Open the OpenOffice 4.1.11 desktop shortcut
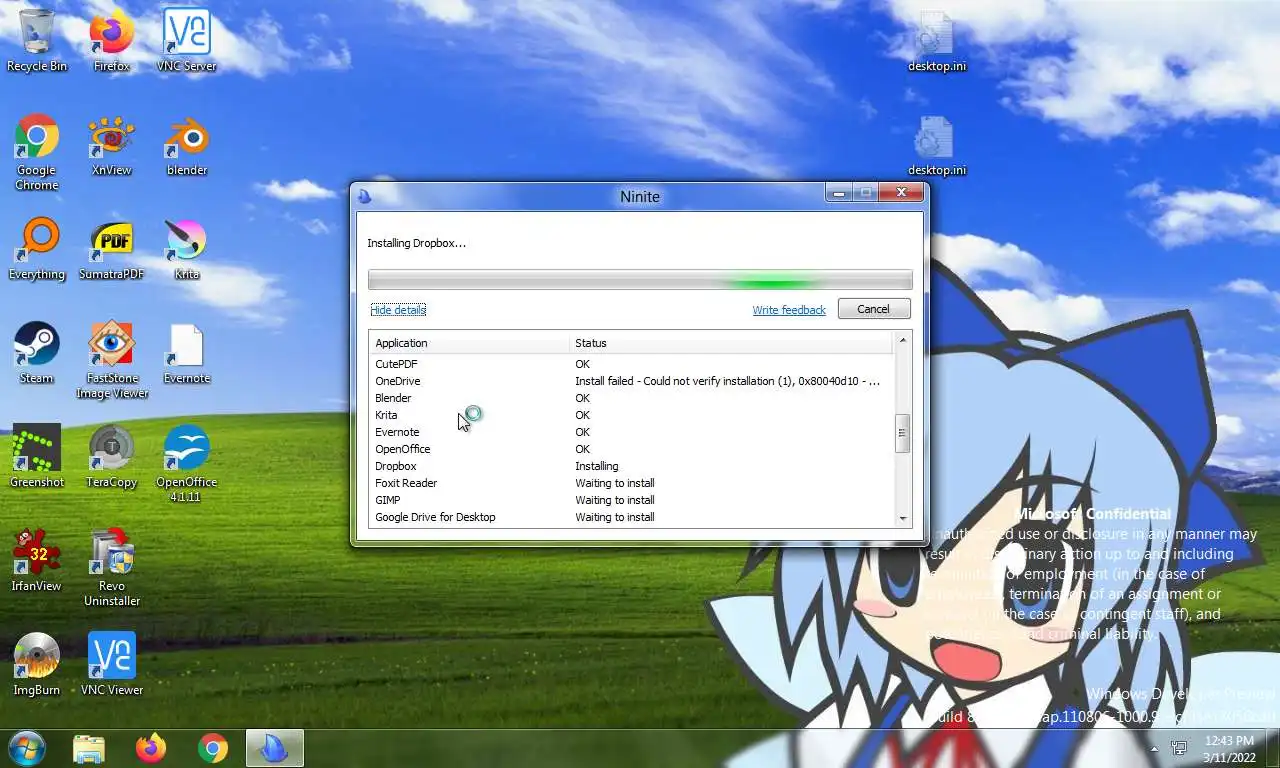The height and width of the screenshot is (768, 1280). tap(187, 464)
